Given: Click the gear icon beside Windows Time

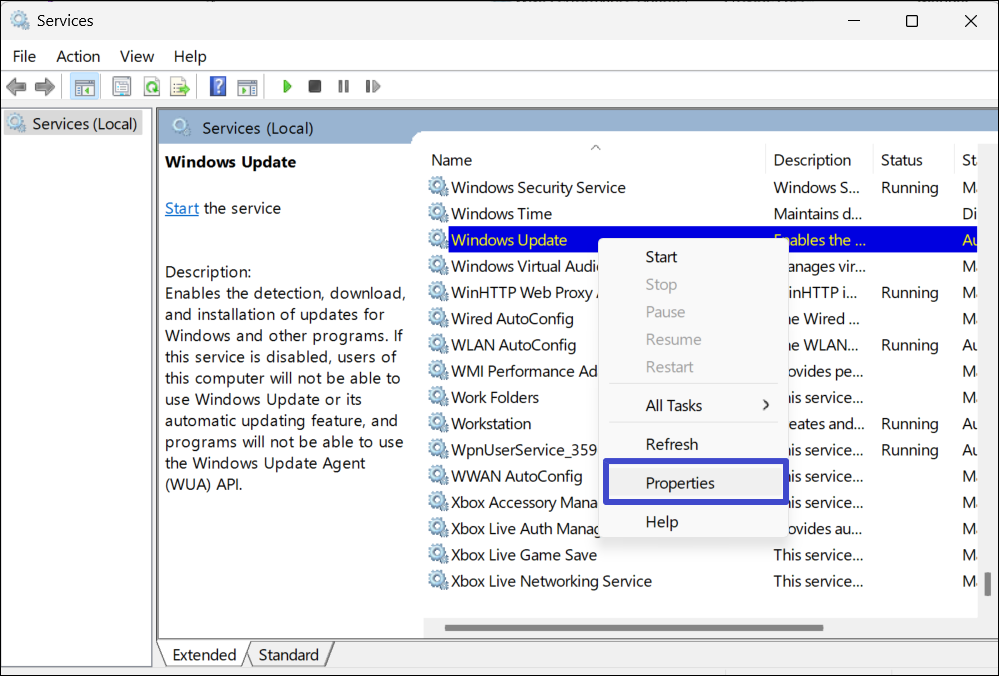Looking at the screenshot, I should (438, 213).
